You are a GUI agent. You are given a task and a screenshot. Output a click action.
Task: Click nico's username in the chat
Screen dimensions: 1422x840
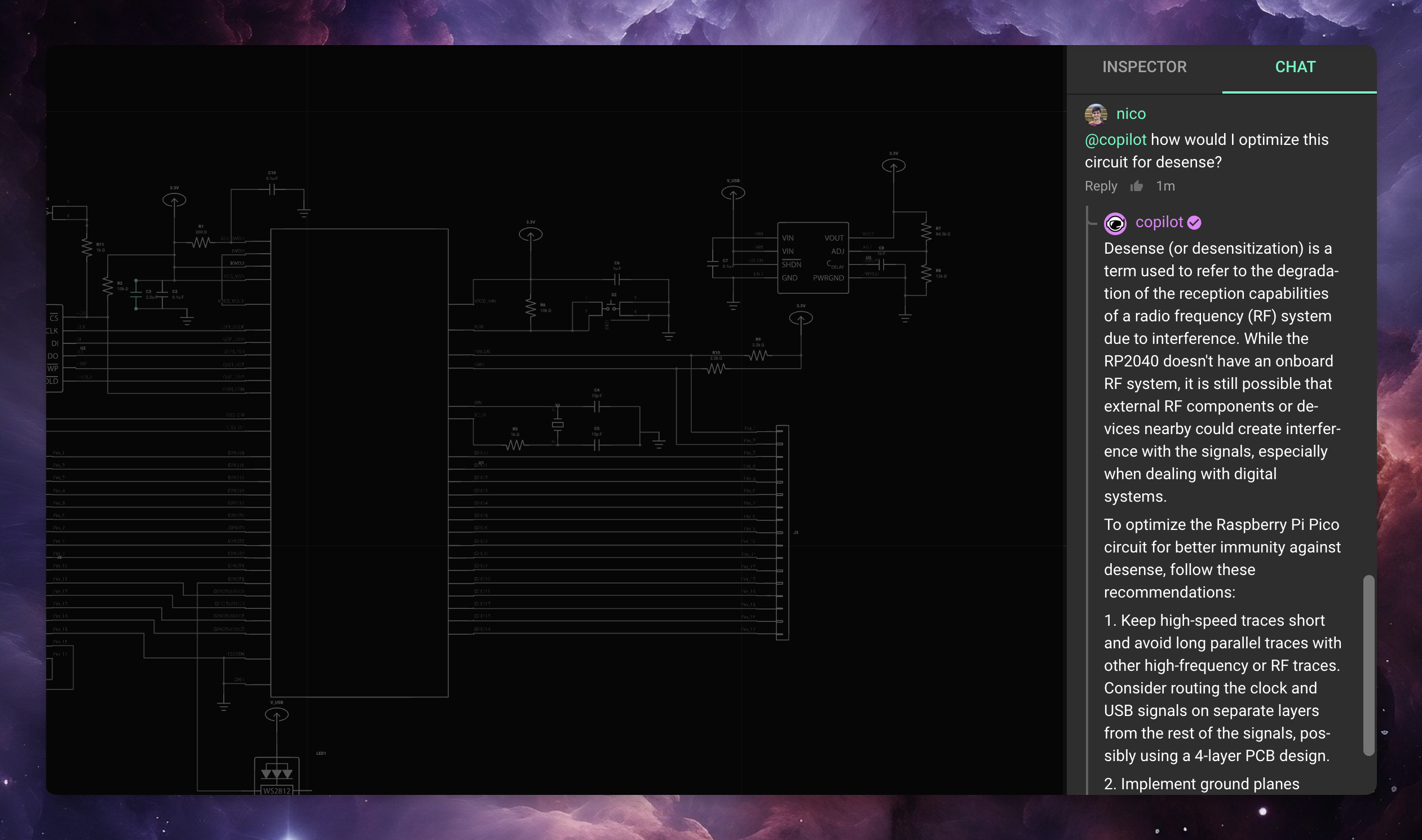point(1131,114)
